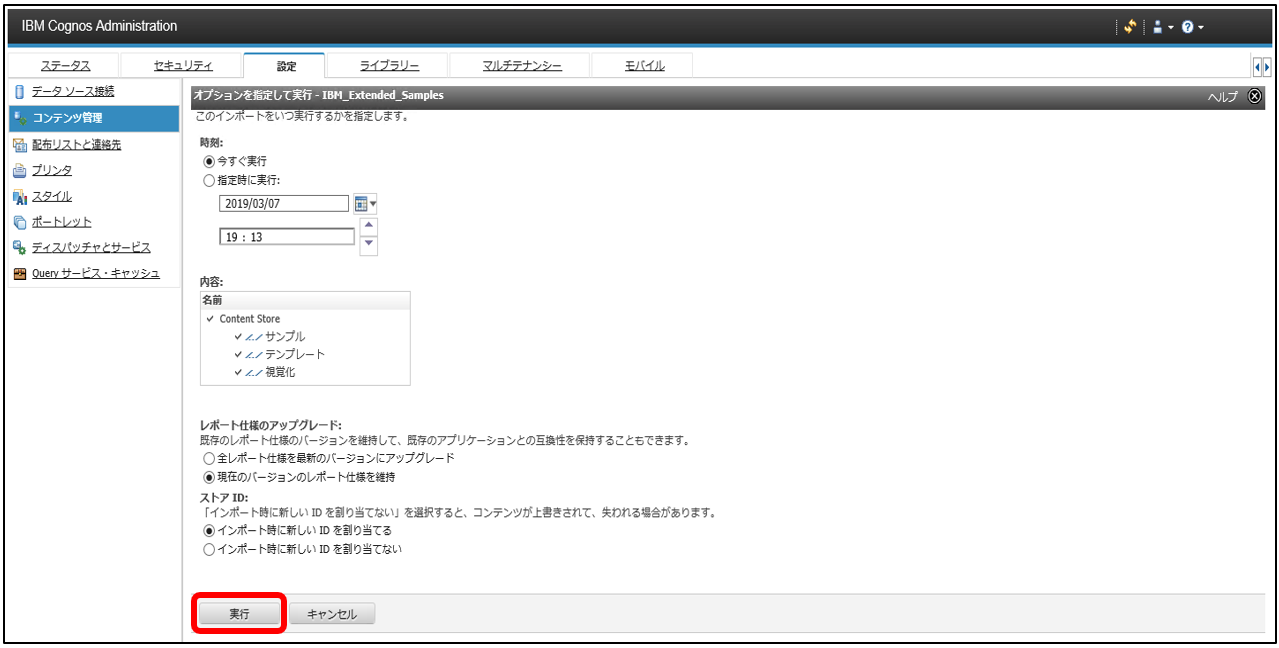Click the question mark help icon
1279x648 pixels.
coord(1187,27)
